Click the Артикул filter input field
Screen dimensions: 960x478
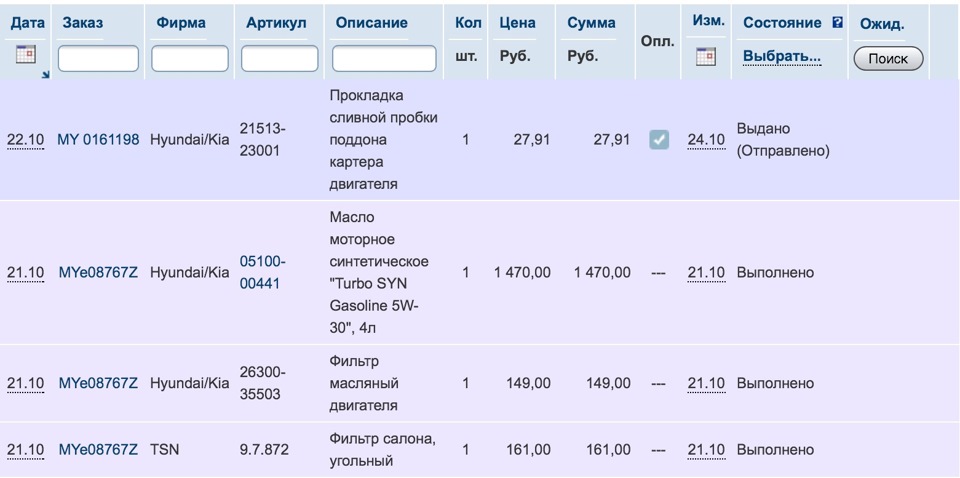point(280,59)
